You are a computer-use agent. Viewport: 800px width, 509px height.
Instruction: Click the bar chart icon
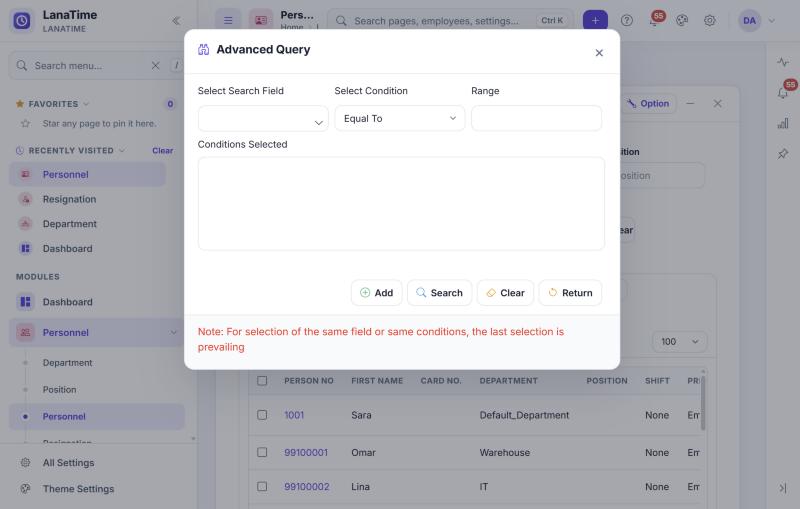783,123
